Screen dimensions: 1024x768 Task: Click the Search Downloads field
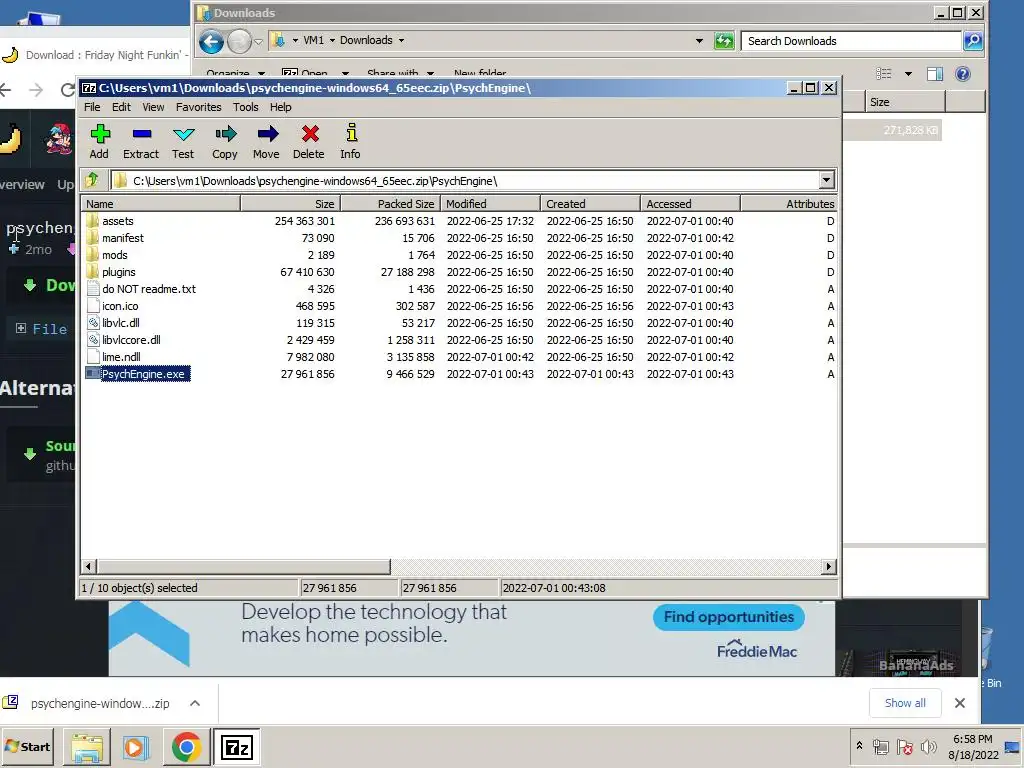pyautogui.click(x=852, y=40)
